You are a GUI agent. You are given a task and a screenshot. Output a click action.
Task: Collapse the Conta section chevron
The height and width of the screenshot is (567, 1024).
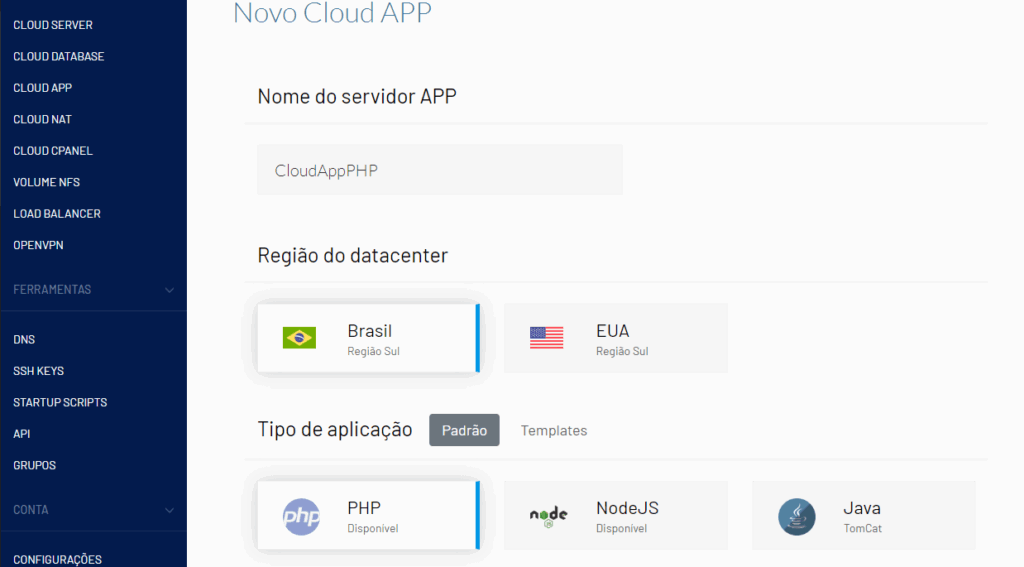(x=169, y=510)
